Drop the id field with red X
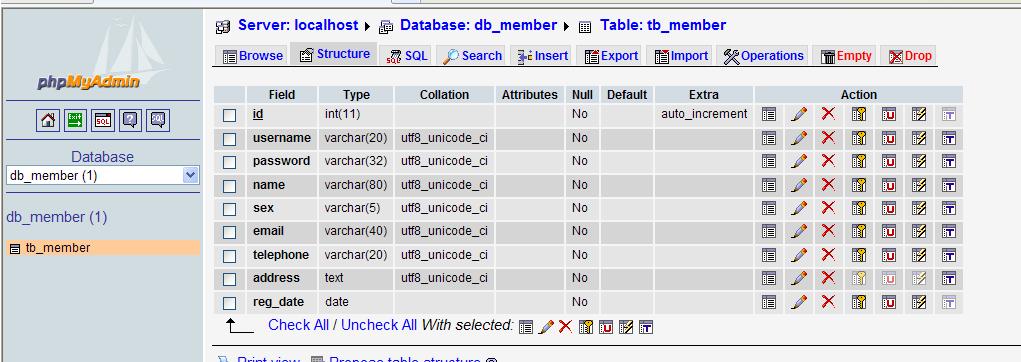The height and width of the screenshot is (362, 1021). coord(828,114)
